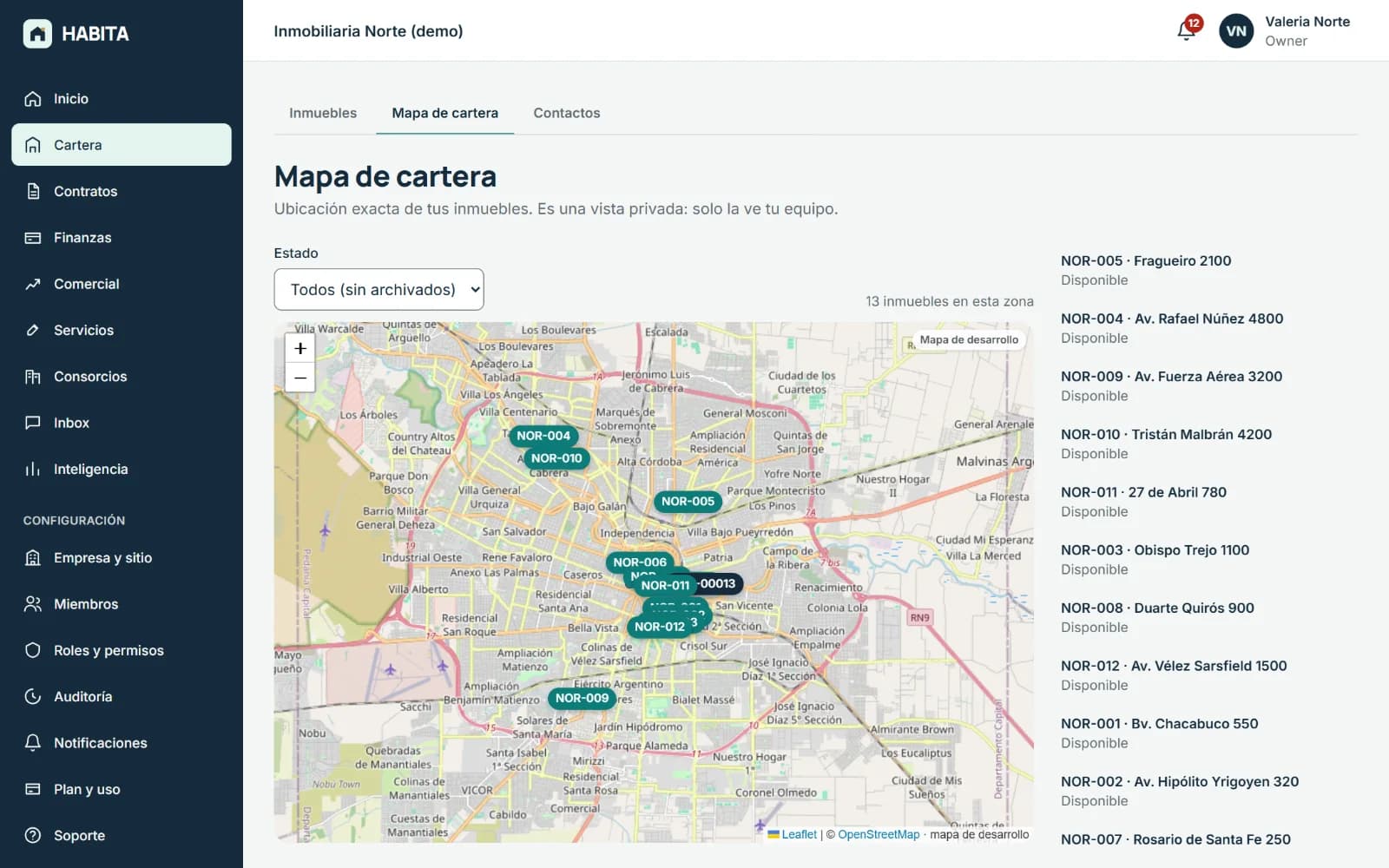The height and width of the screenshot is (868, 1389).
Task: Select the NOR-009 map marker
Action: point(582,698)
